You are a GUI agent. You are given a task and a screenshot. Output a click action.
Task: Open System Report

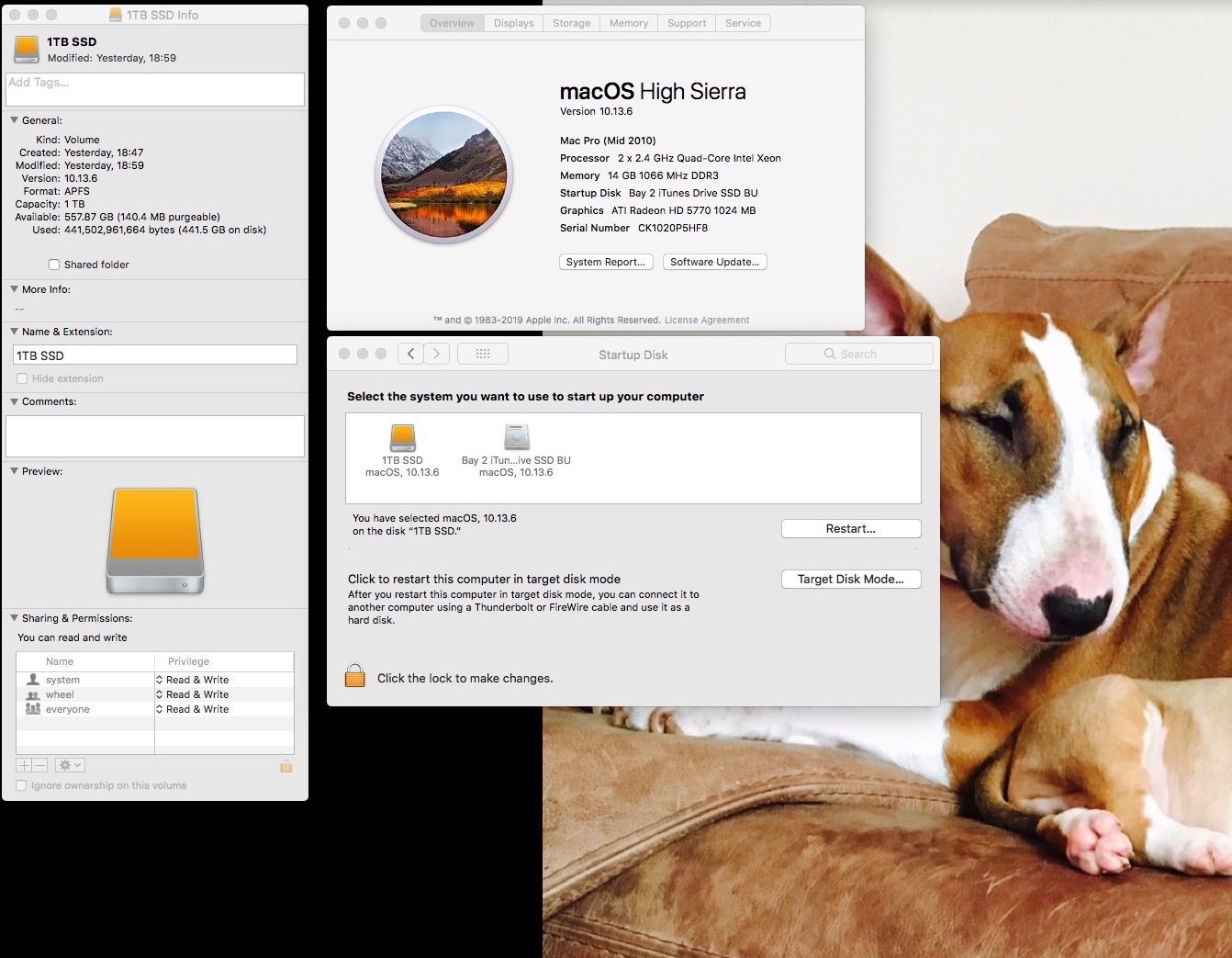(x=606, y=262)
